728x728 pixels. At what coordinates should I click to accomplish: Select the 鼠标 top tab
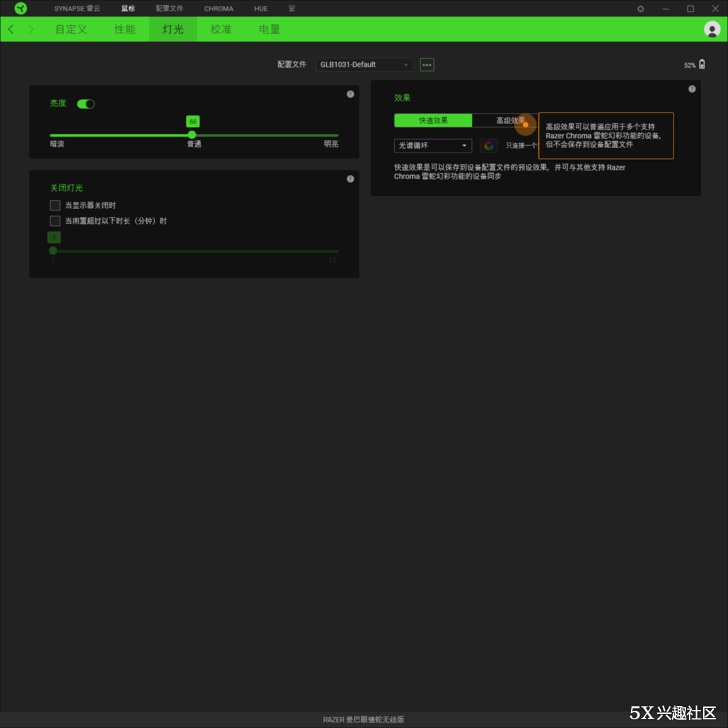(128, 8)
